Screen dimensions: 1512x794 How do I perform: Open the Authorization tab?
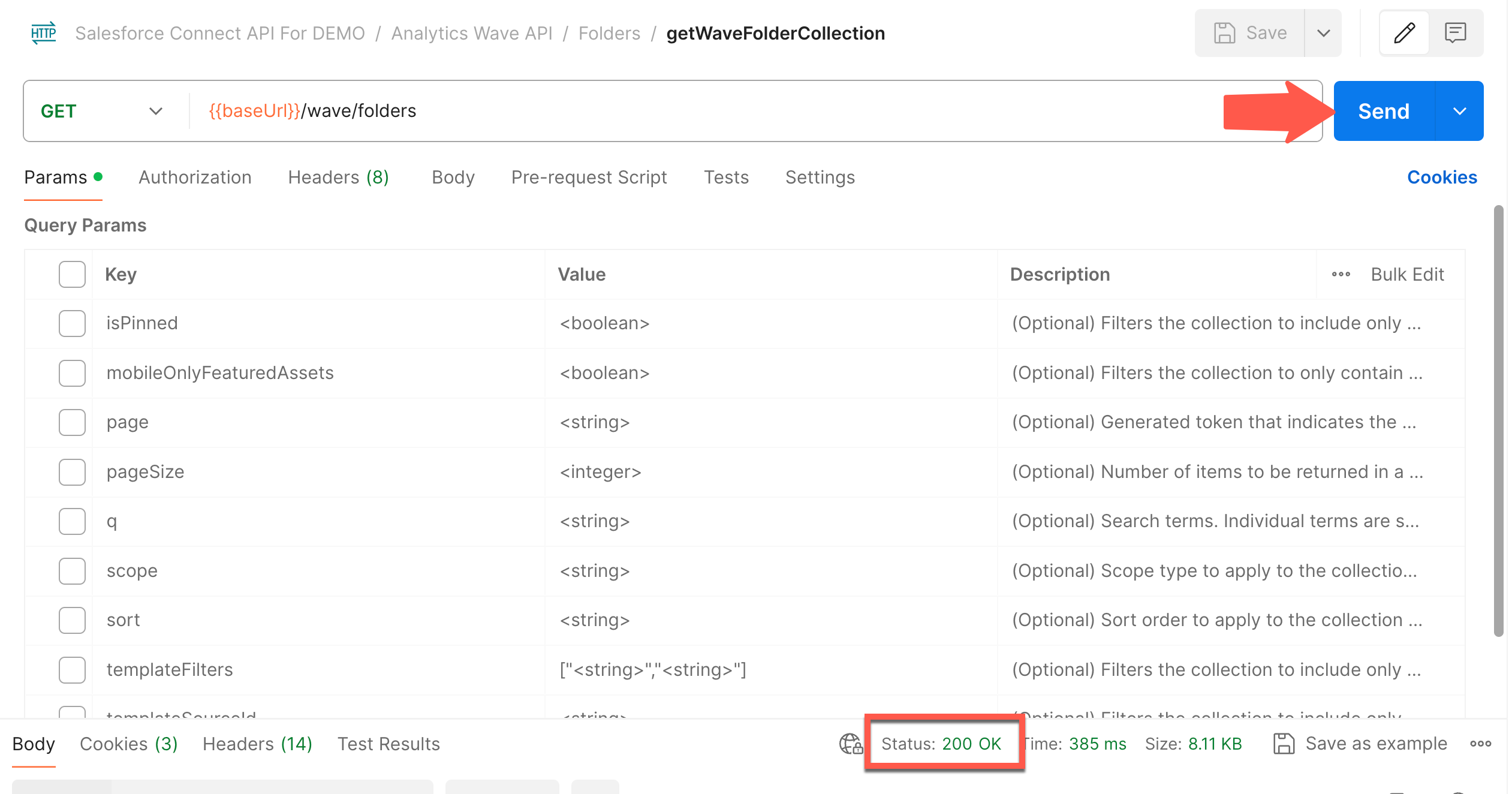pos(195,178)
